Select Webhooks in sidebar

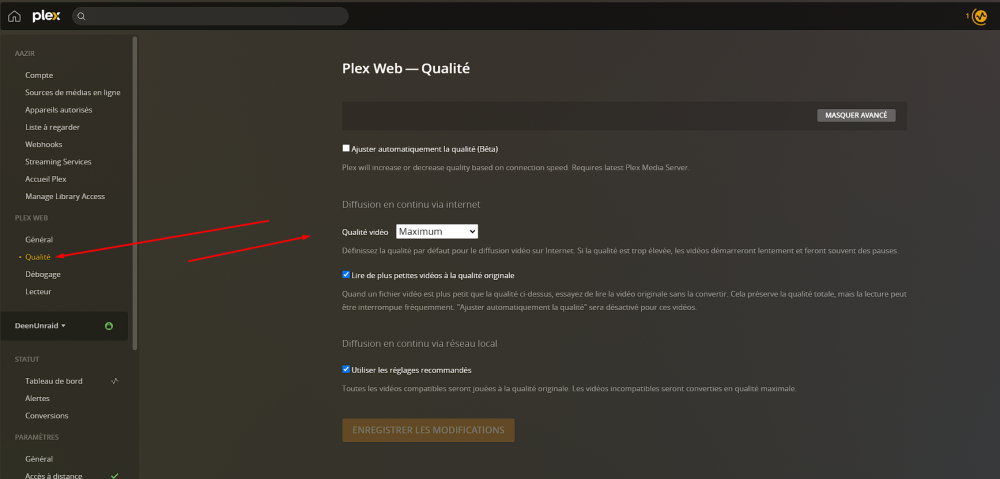click(43, 144)
